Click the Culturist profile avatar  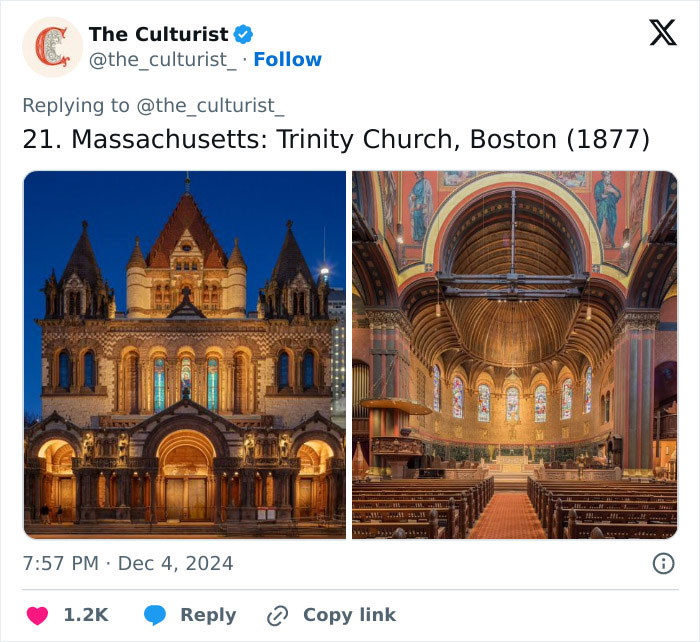pyautogui.click(x=53, y=47)
